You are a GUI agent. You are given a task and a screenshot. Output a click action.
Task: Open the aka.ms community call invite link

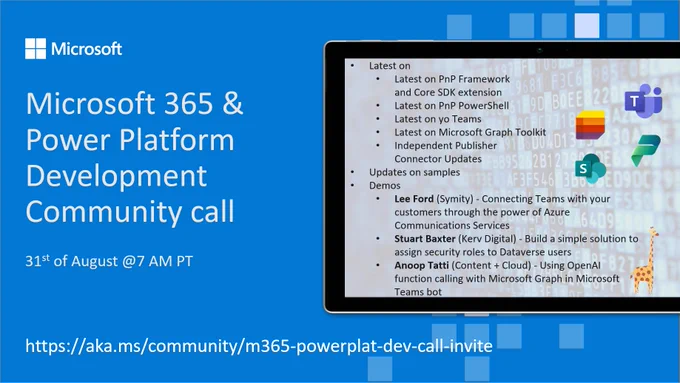pyautogui.click(x=259, y=346)
